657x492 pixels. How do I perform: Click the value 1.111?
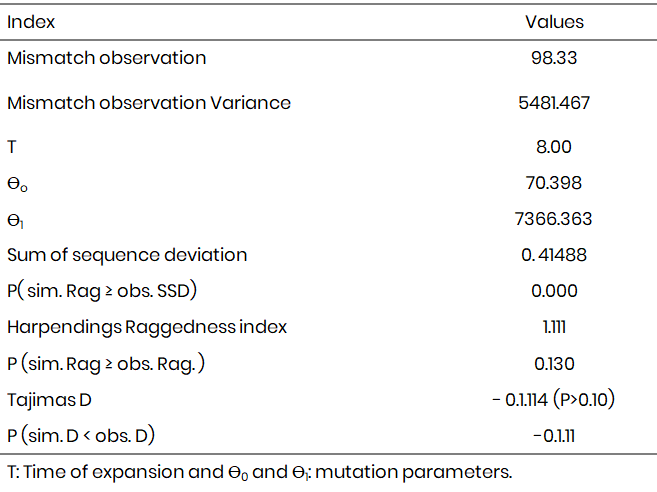pyautogui.click(x=554, y=327)
